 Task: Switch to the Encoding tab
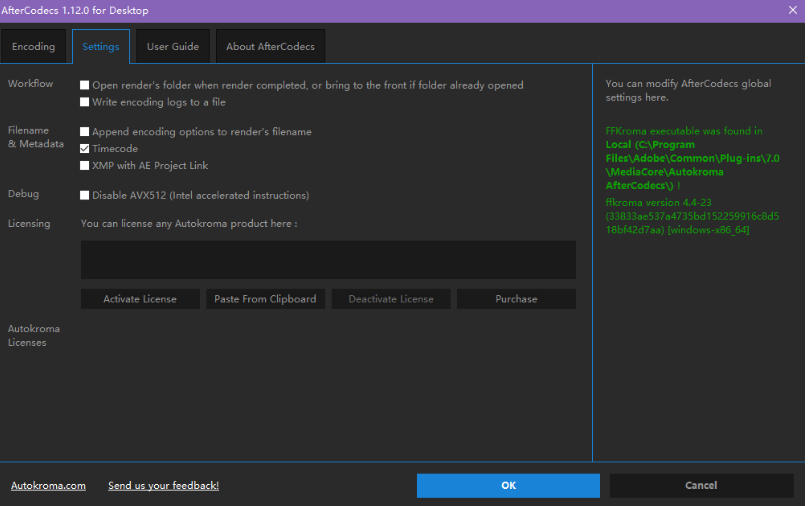pos(34,47)
